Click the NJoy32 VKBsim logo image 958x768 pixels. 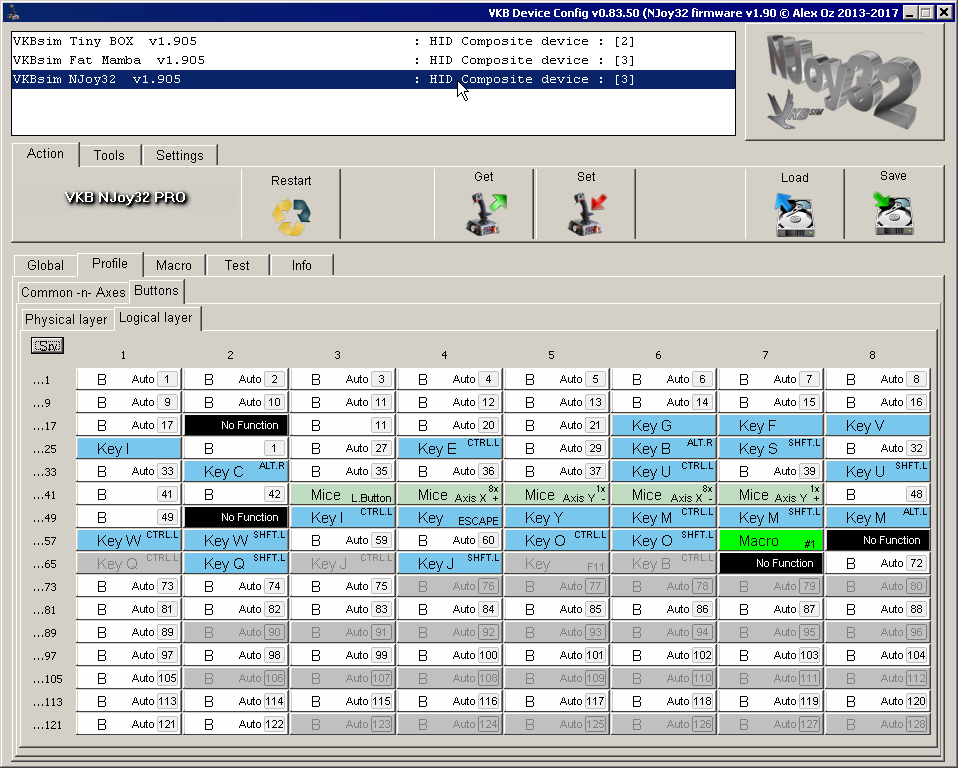coord(844,82)
